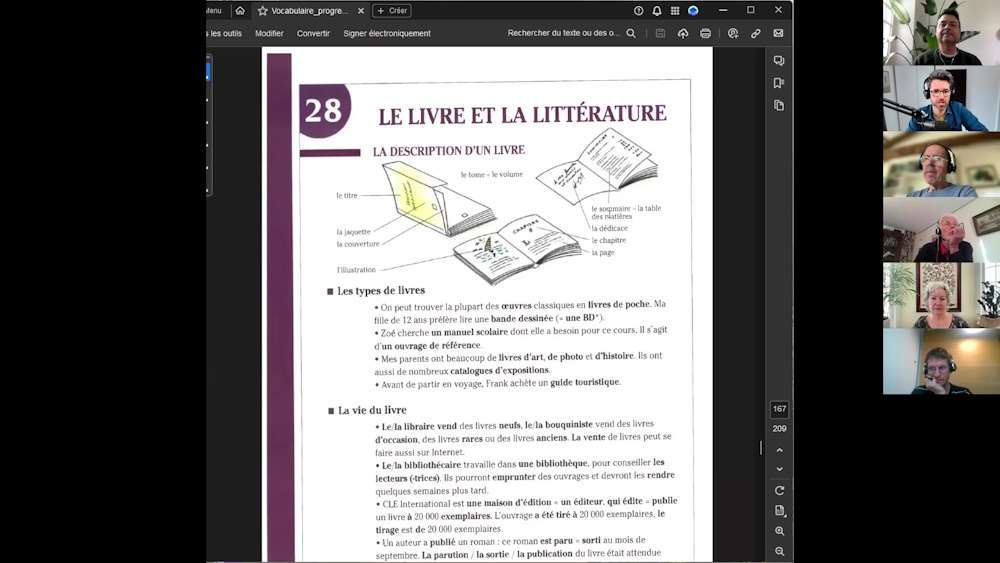Viewport: 1000px width, 563px height.
Task: Zoom out with the minus magnifier
Action: [x=779, y=552]
